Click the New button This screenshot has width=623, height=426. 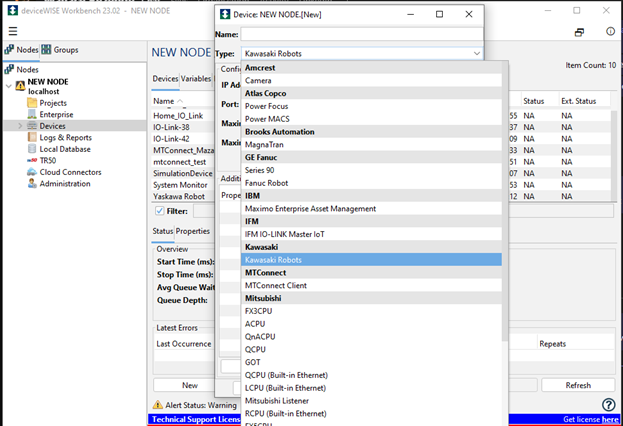click(x=190, y=385)
